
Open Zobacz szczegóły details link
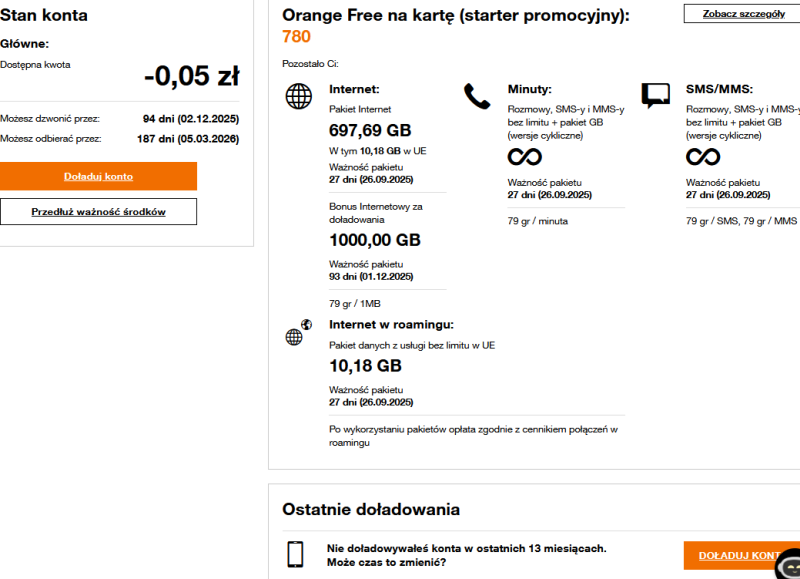[742, 14]
